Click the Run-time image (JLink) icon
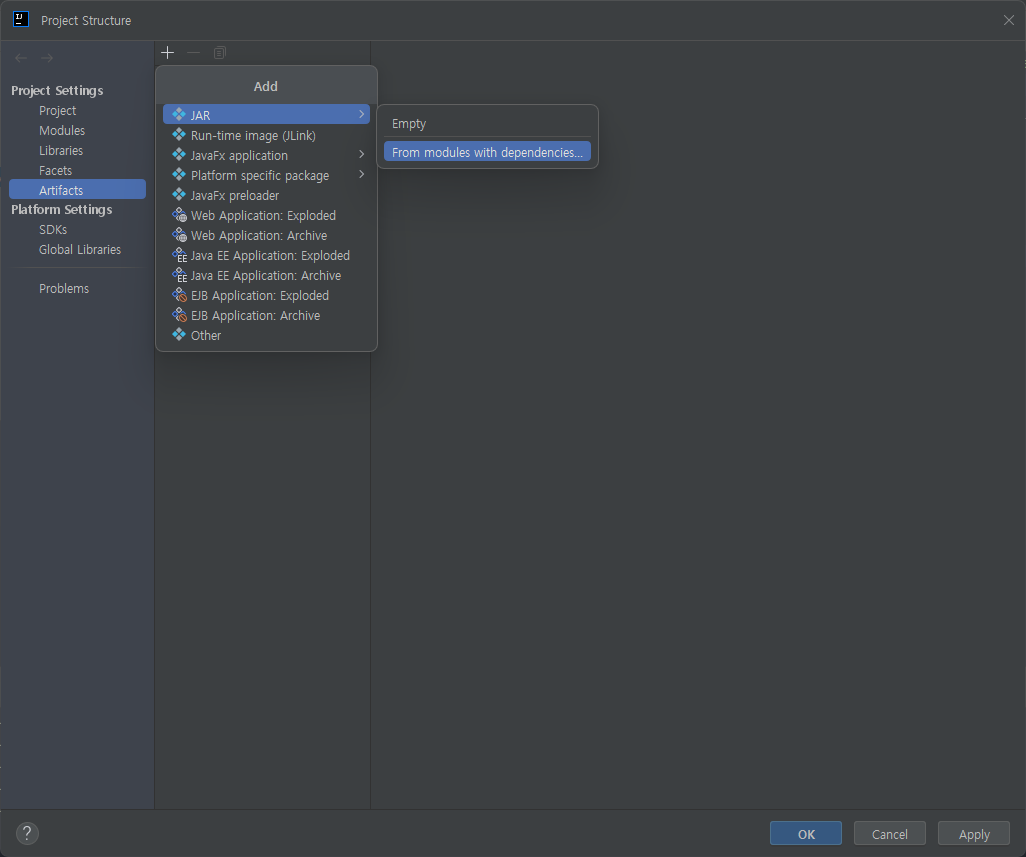 click(179, 135)
